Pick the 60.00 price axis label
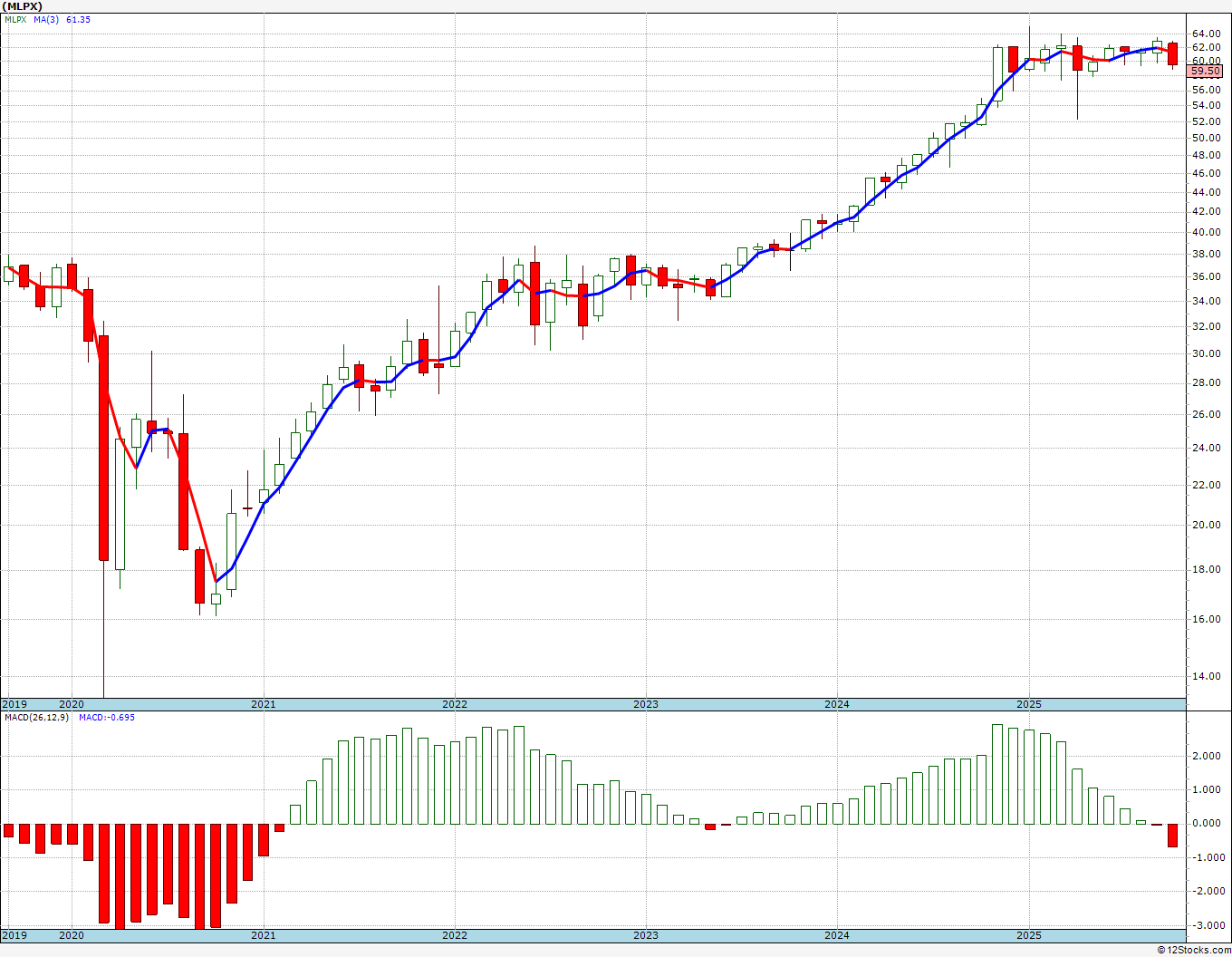Screen dimensions: 1232x957 point(1206,61)
